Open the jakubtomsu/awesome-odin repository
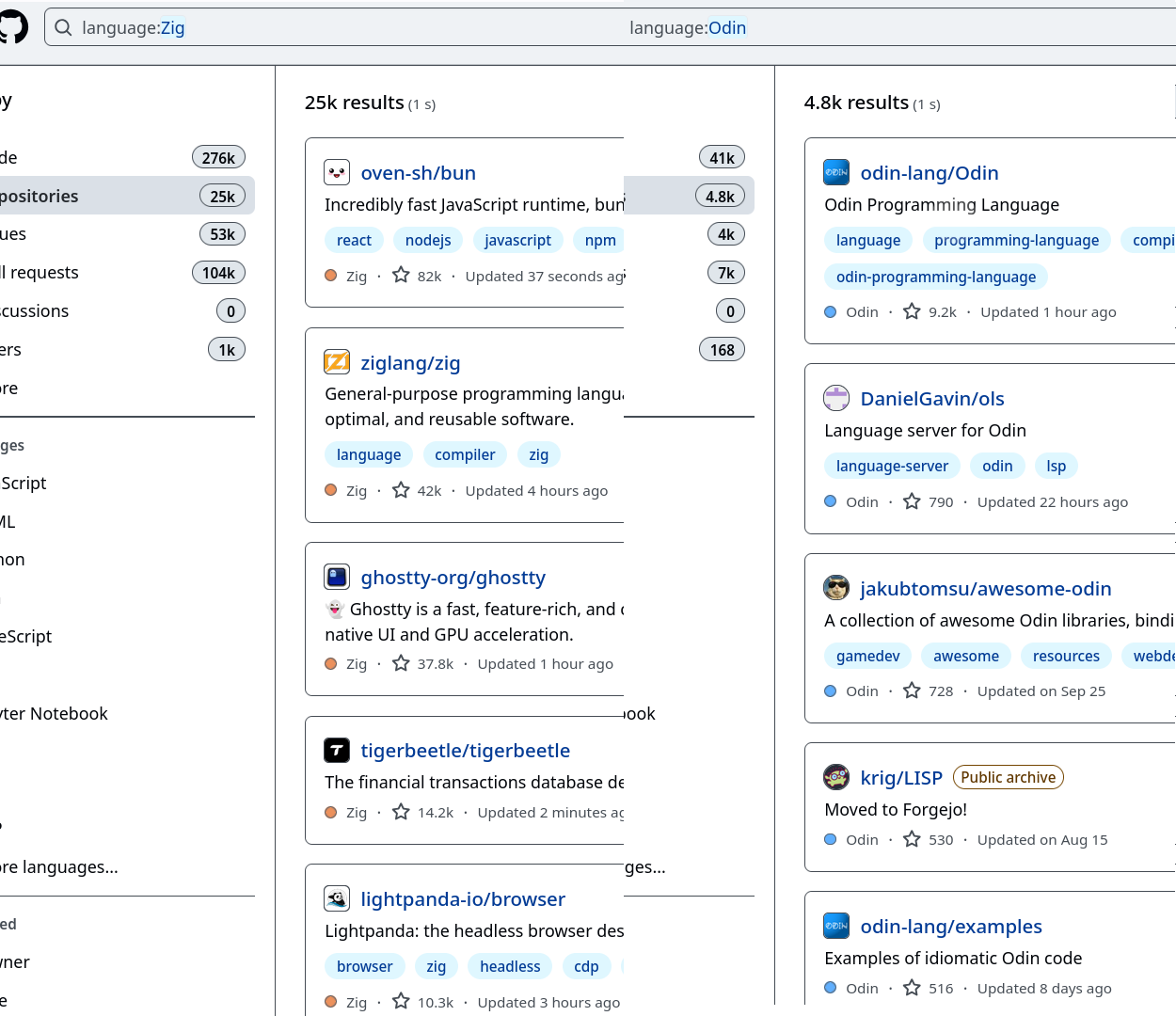 [x=986, y=589]
